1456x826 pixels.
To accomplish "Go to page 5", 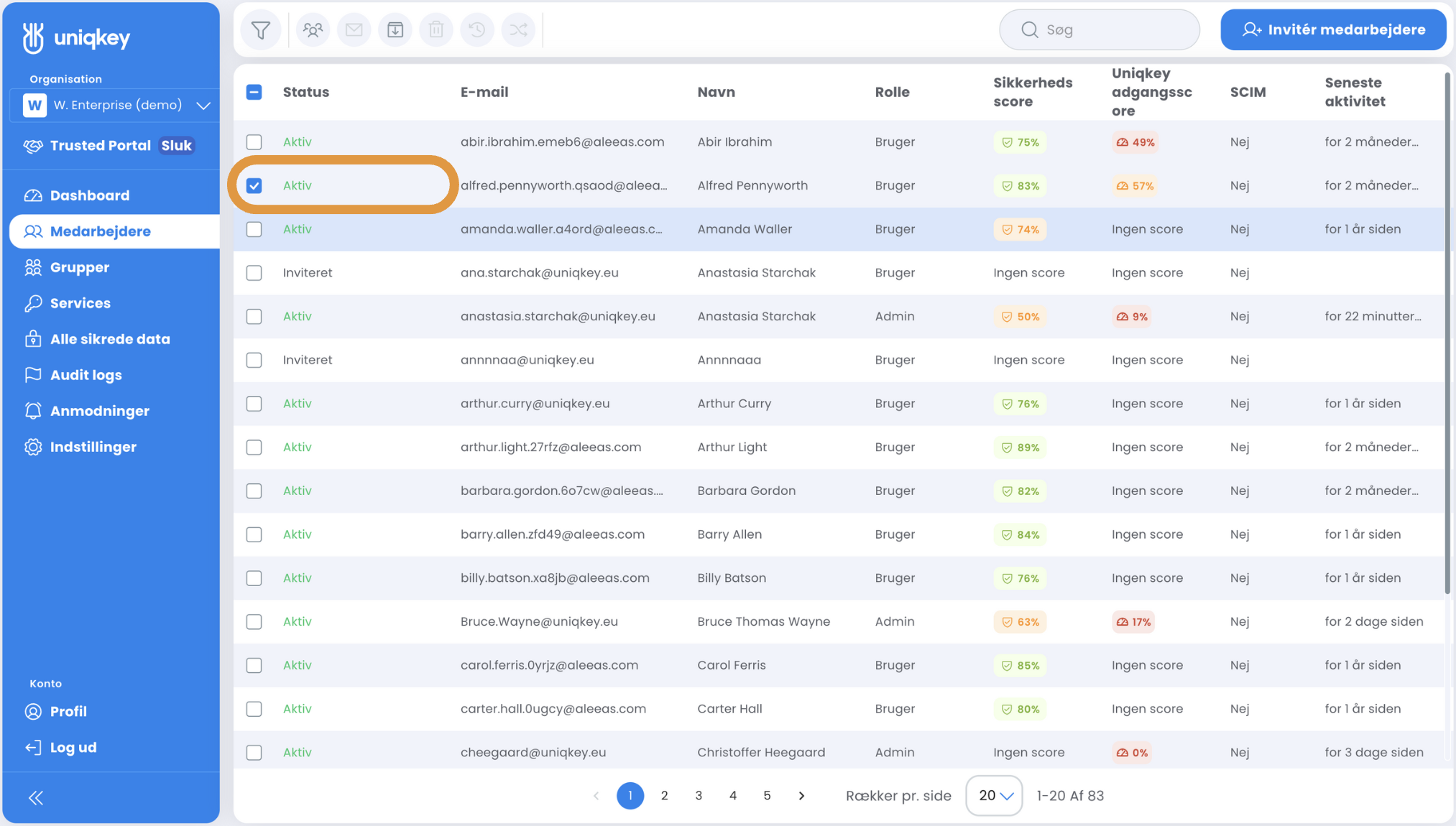I will (767, 796).
